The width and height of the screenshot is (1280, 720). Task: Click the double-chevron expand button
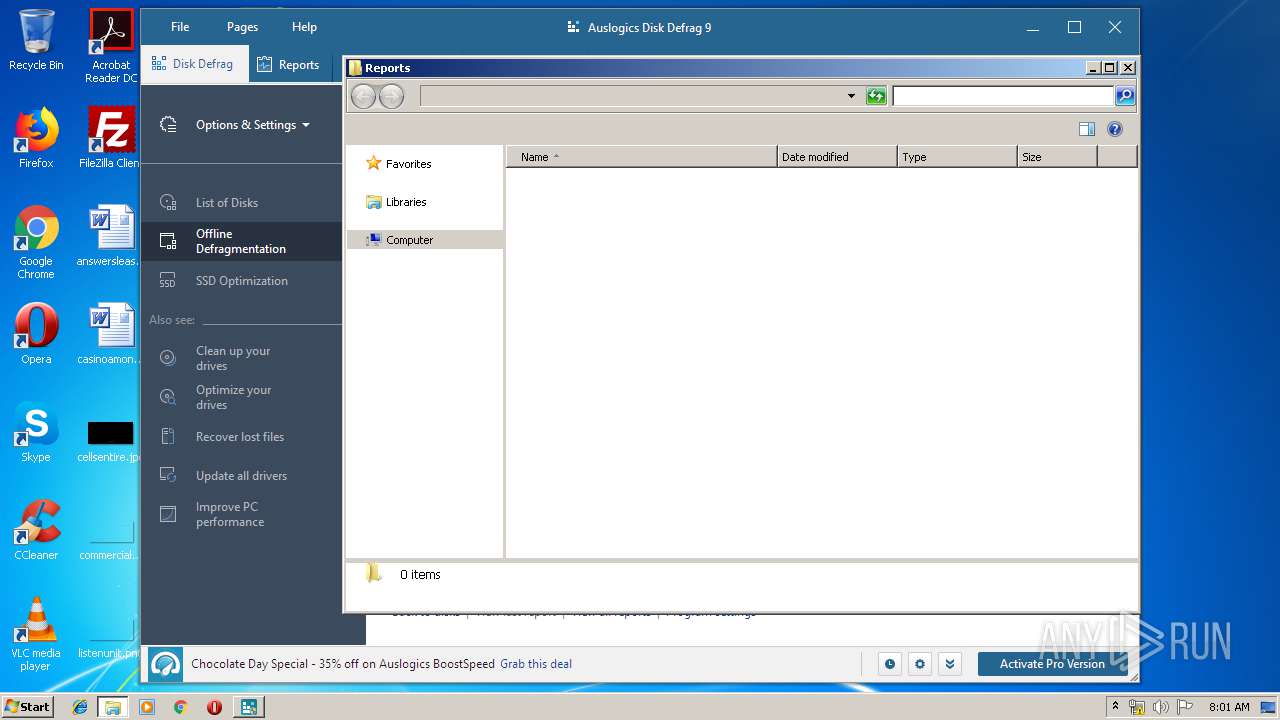950,664
